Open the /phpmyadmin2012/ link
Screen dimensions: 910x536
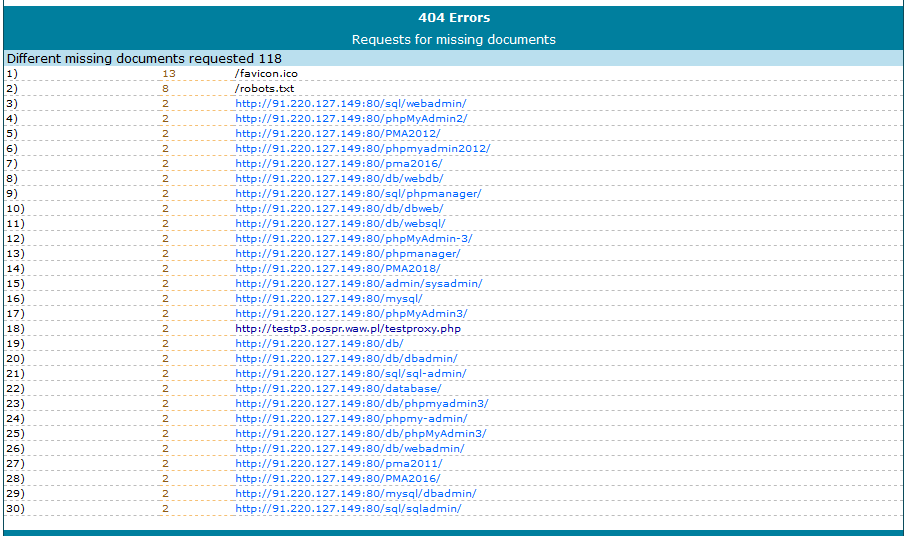pos(363,149)
